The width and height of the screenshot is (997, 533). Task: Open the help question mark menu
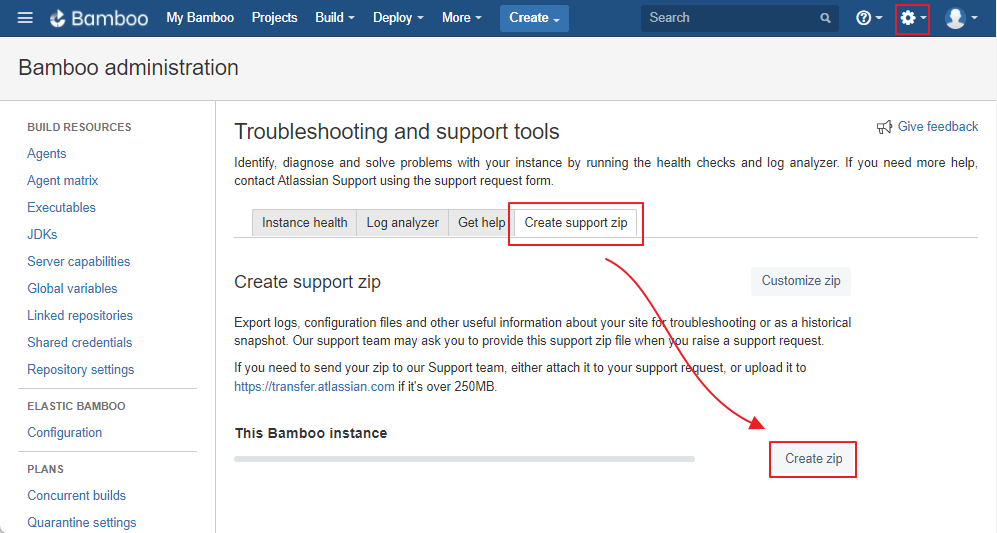(x=869, y=18)
